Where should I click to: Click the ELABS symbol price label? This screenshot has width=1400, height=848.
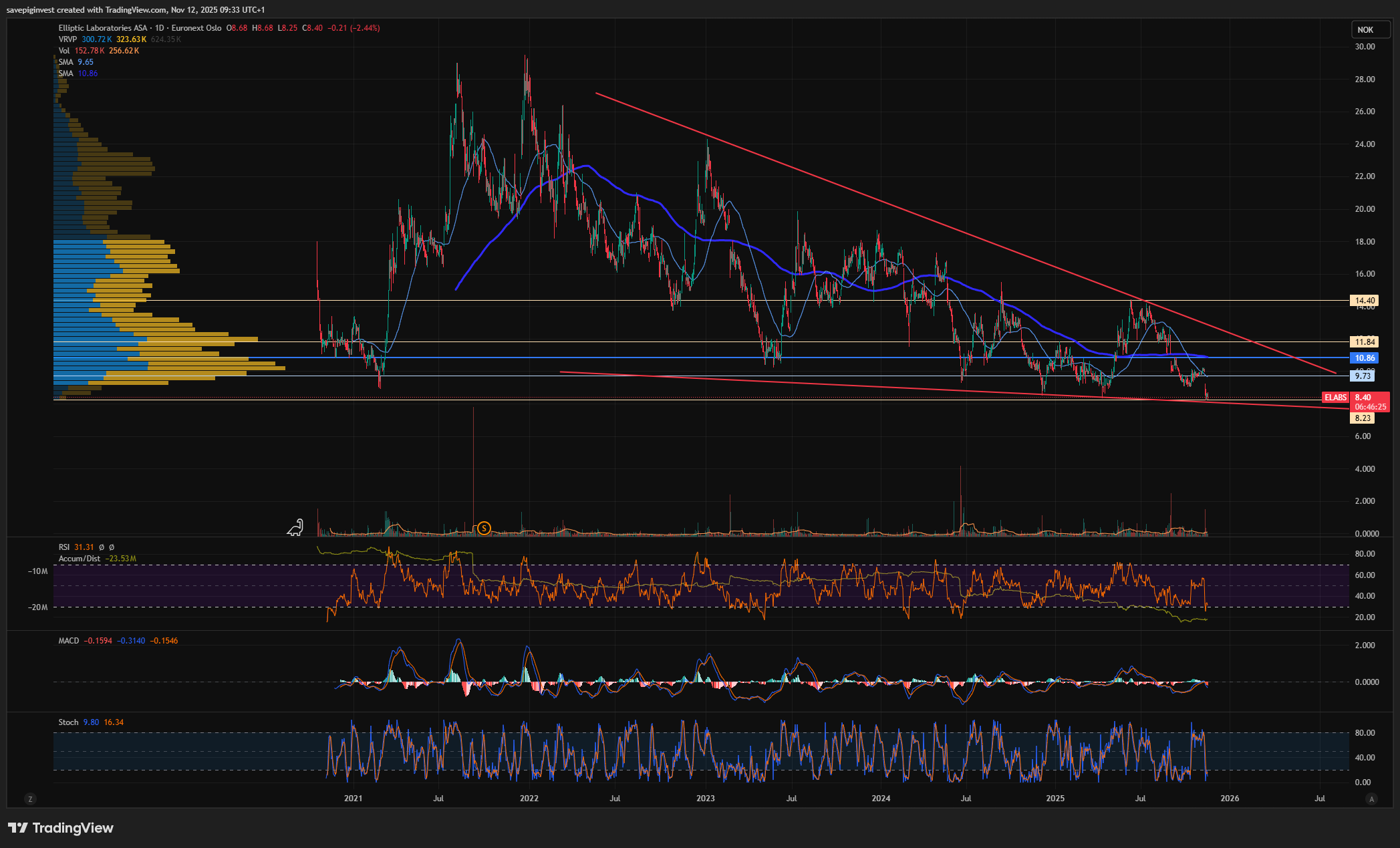point(1335,398)
